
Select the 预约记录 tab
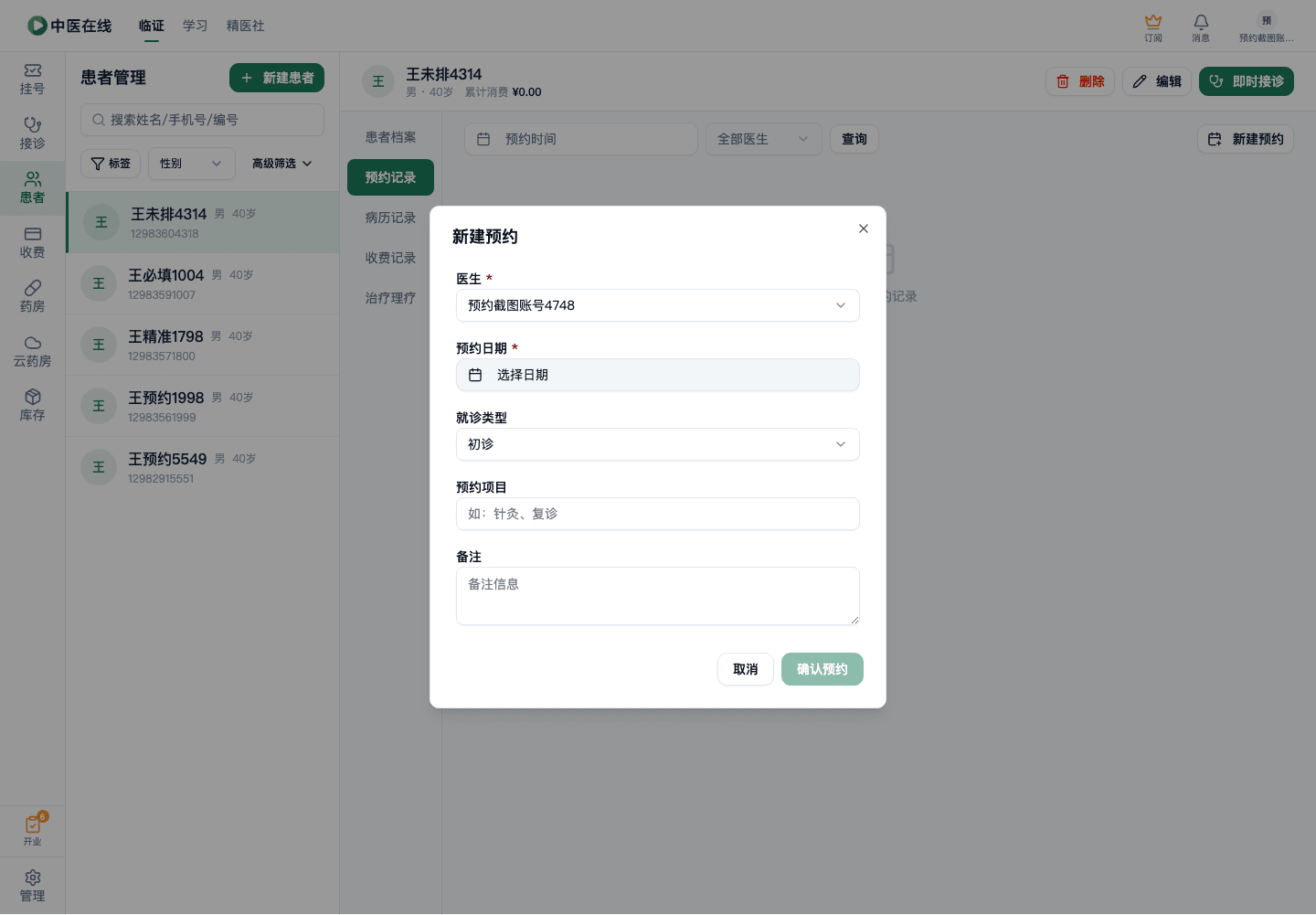[x=390, y=177]
